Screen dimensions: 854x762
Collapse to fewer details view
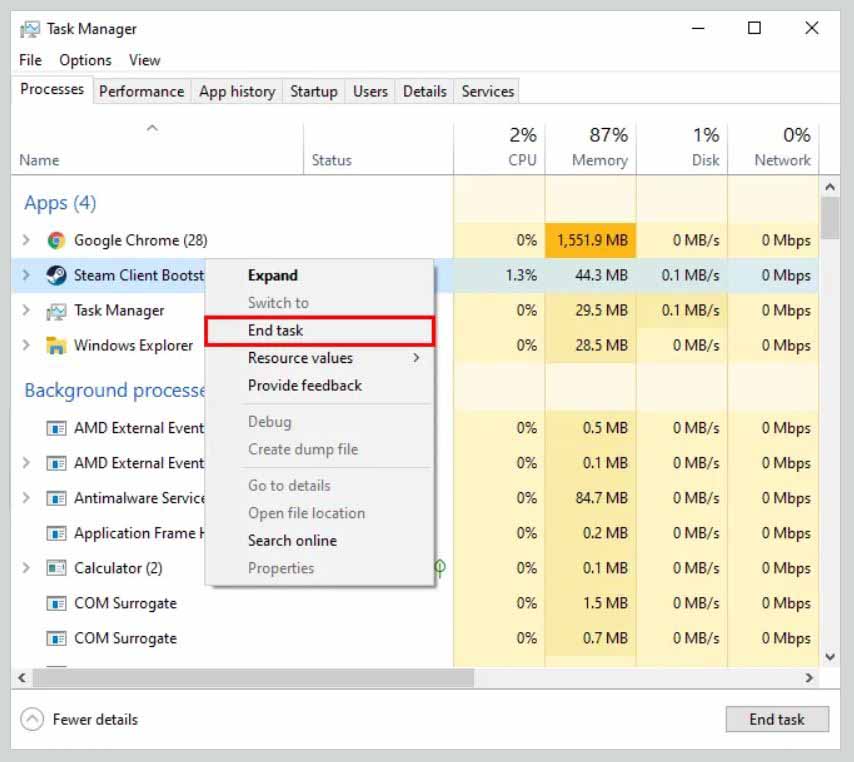77,719
